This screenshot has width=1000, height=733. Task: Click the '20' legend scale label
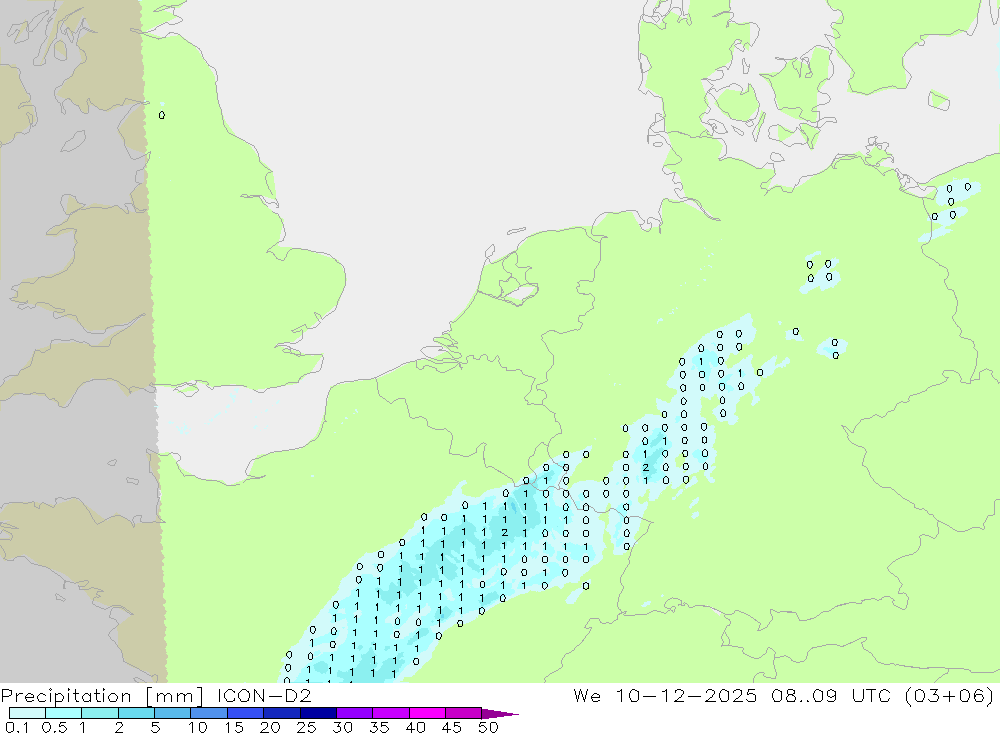click(x=270, y=727)
